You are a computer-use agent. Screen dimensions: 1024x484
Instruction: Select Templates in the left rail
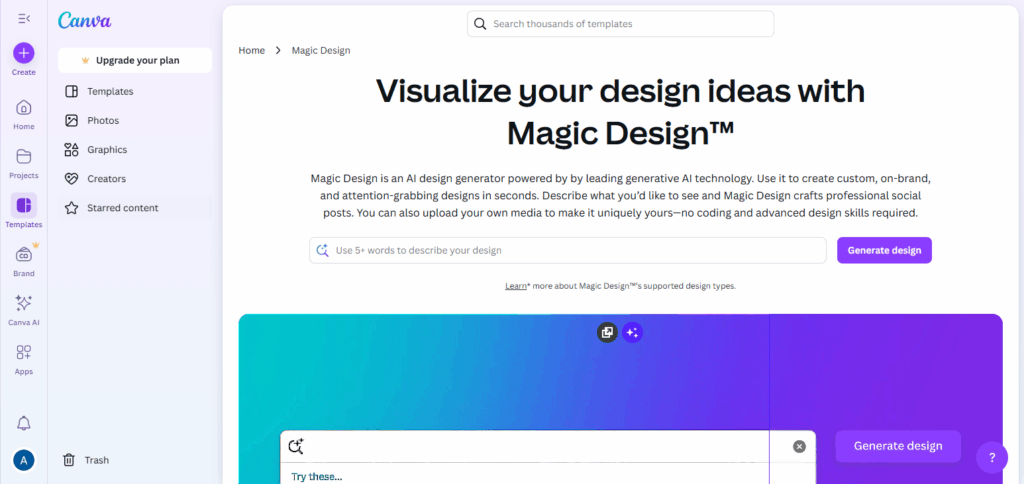tap(24, 211)
